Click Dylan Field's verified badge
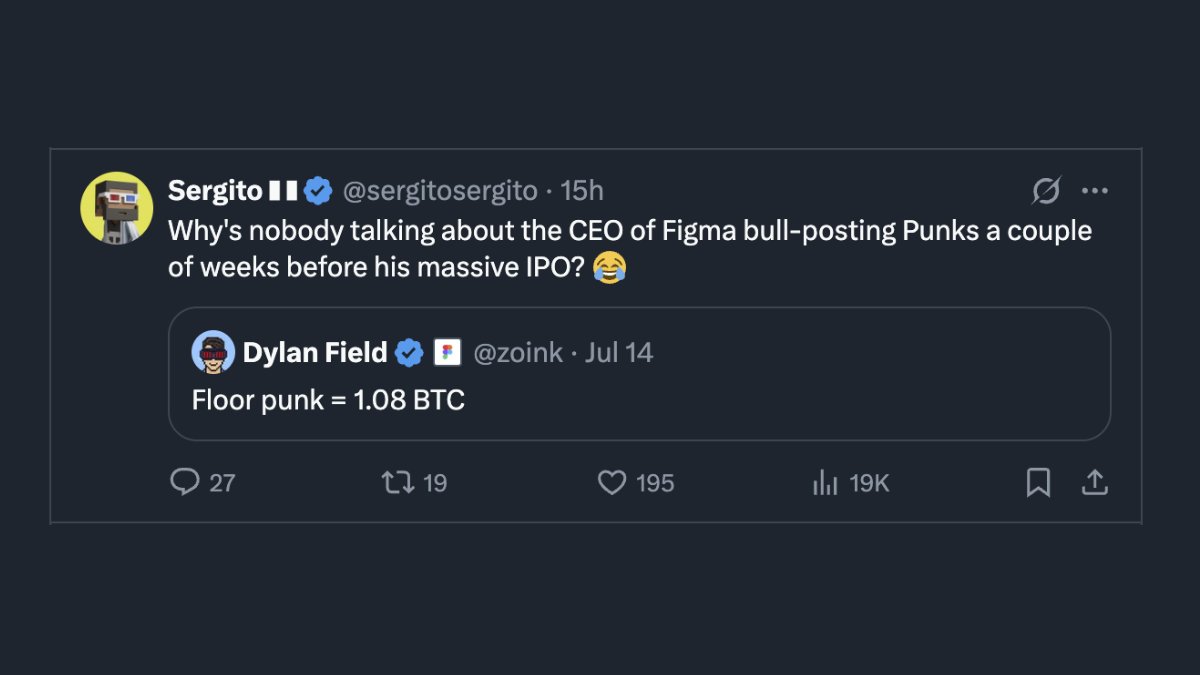 (x=410, y=353)
